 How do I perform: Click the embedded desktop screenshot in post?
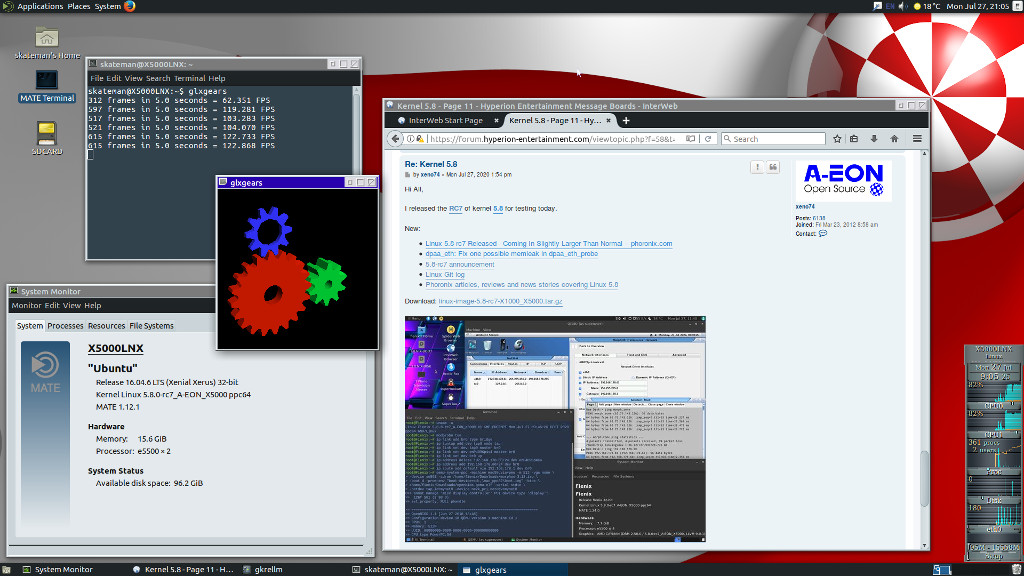click(x=555, y=429)
